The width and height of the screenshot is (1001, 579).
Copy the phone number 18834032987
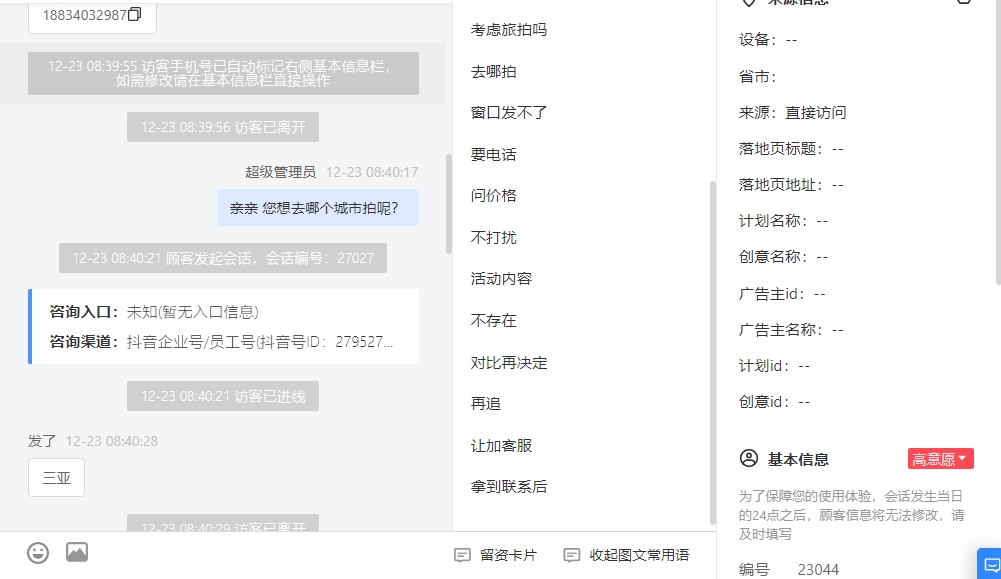pos(134,15)
